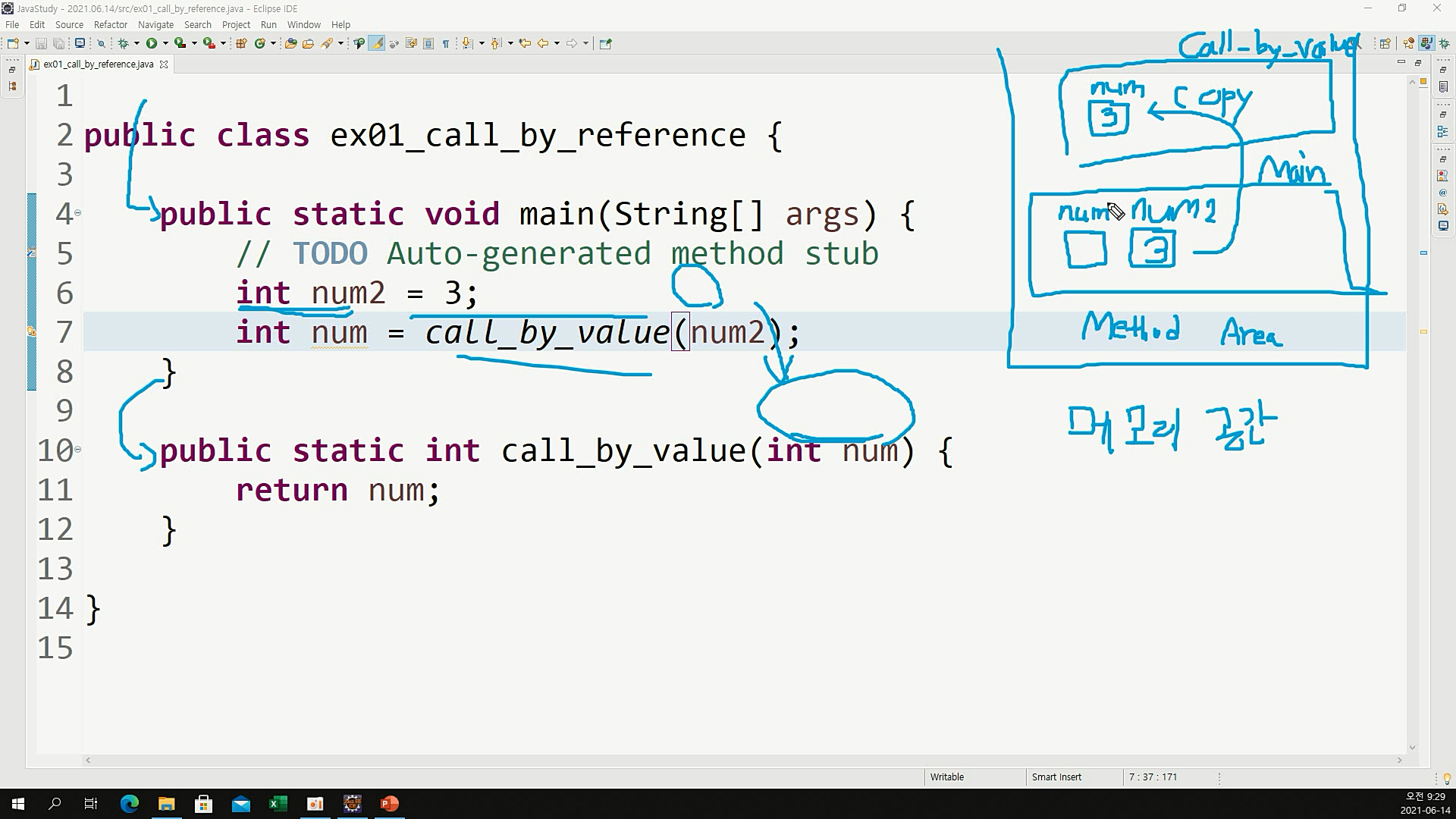Open dropdown arrow next to Run button
The height and width of the screenshot is (819, 1456).
165,43
